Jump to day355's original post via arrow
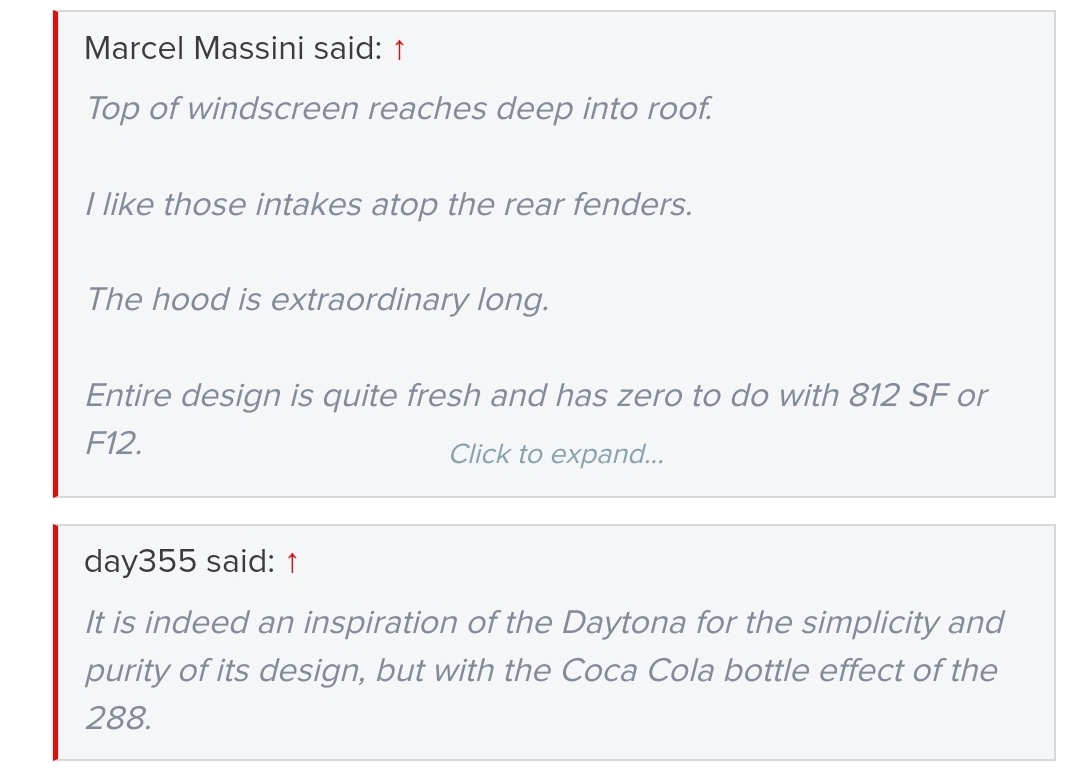 [291, 563]
